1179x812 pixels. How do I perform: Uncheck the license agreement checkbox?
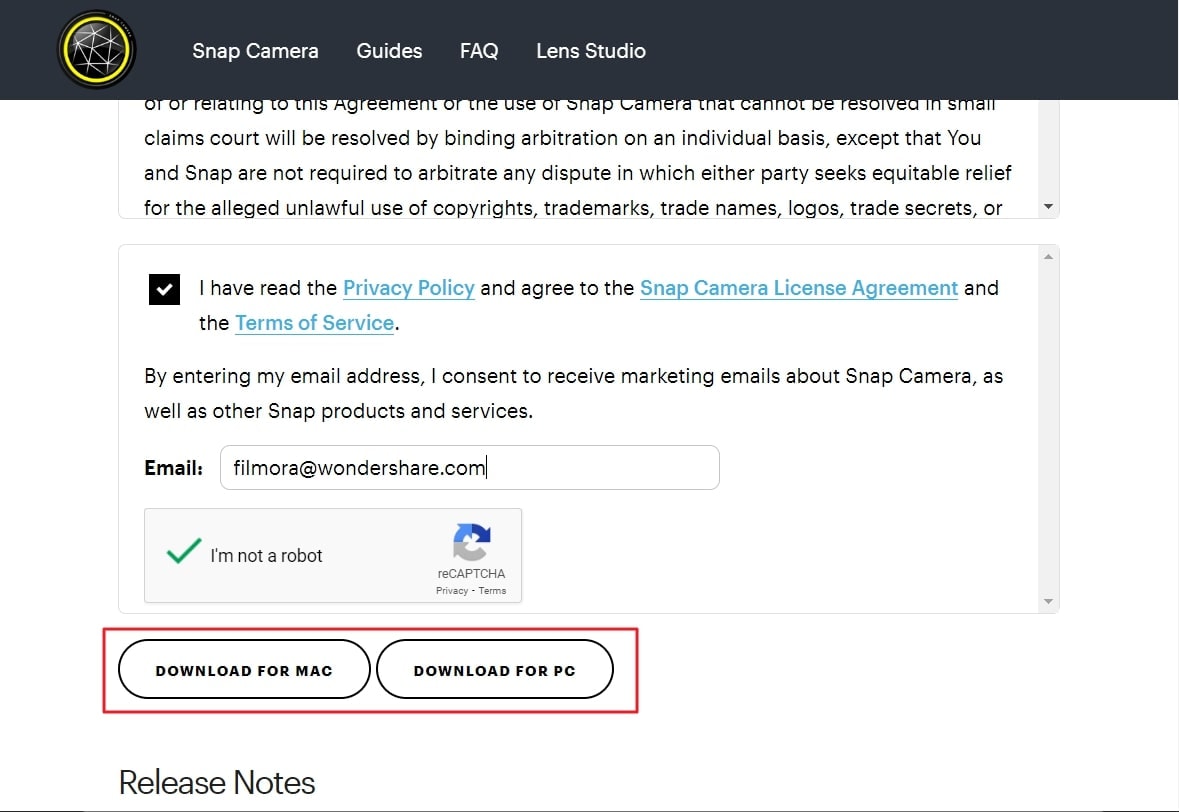coord(165,289)
